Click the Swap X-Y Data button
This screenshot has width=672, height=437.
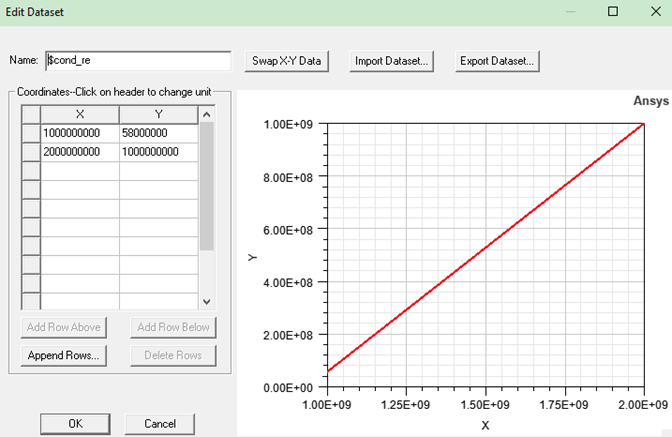[x=286, y=61]
